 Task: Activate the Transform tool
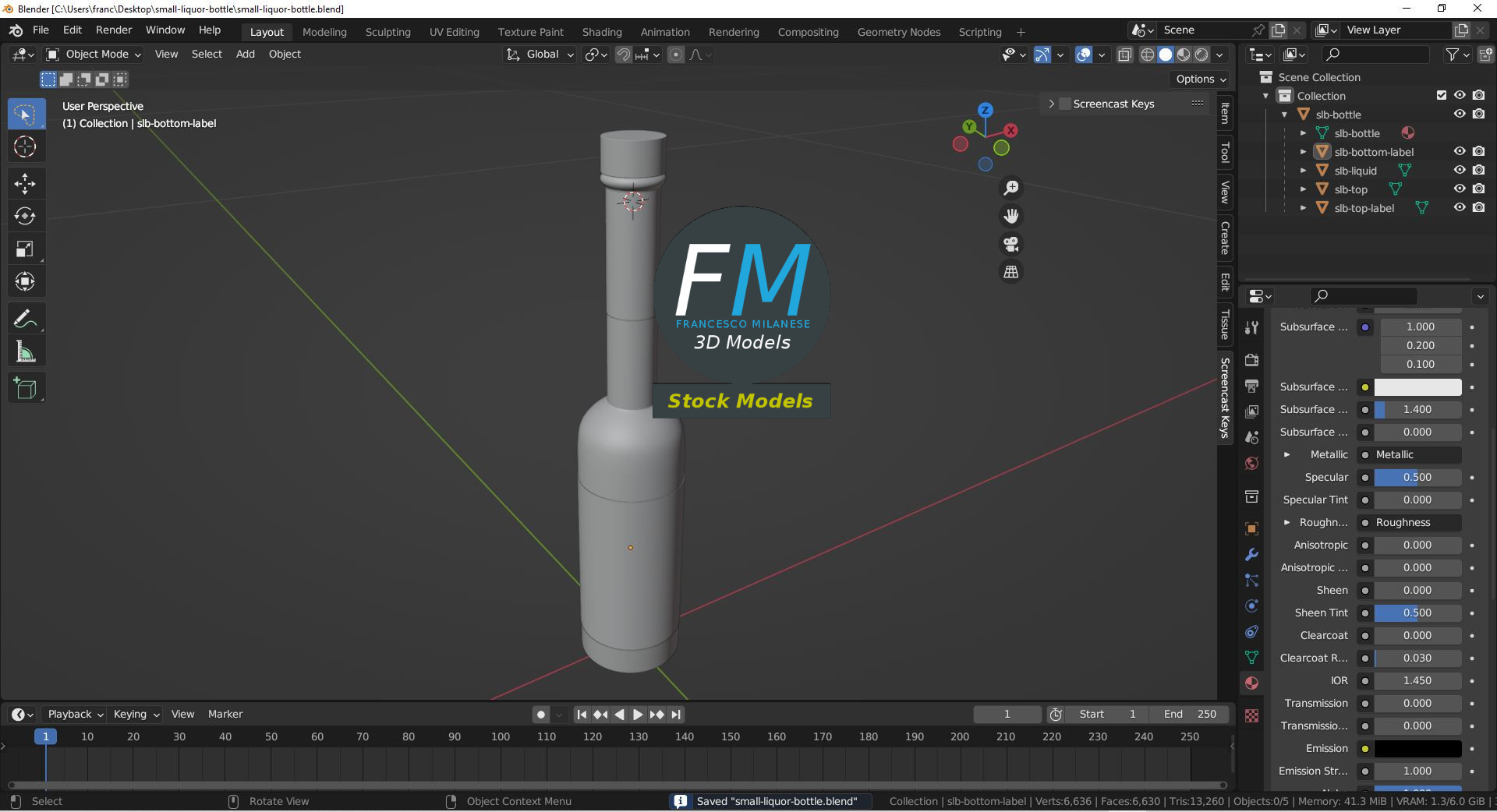point(25,281)
